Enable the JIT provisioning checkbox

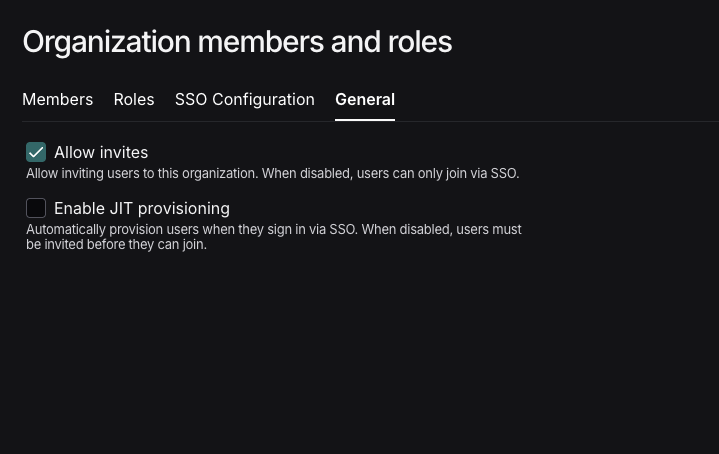click(36, 208)
